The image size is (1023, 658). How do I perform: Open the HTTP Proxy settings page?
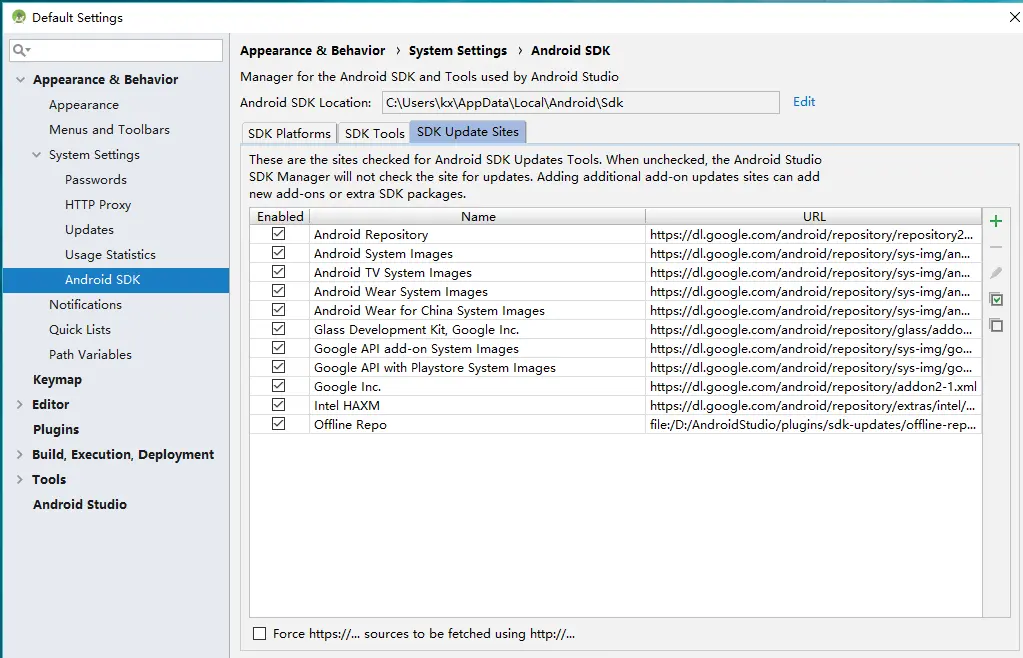(x=98, y=205)
